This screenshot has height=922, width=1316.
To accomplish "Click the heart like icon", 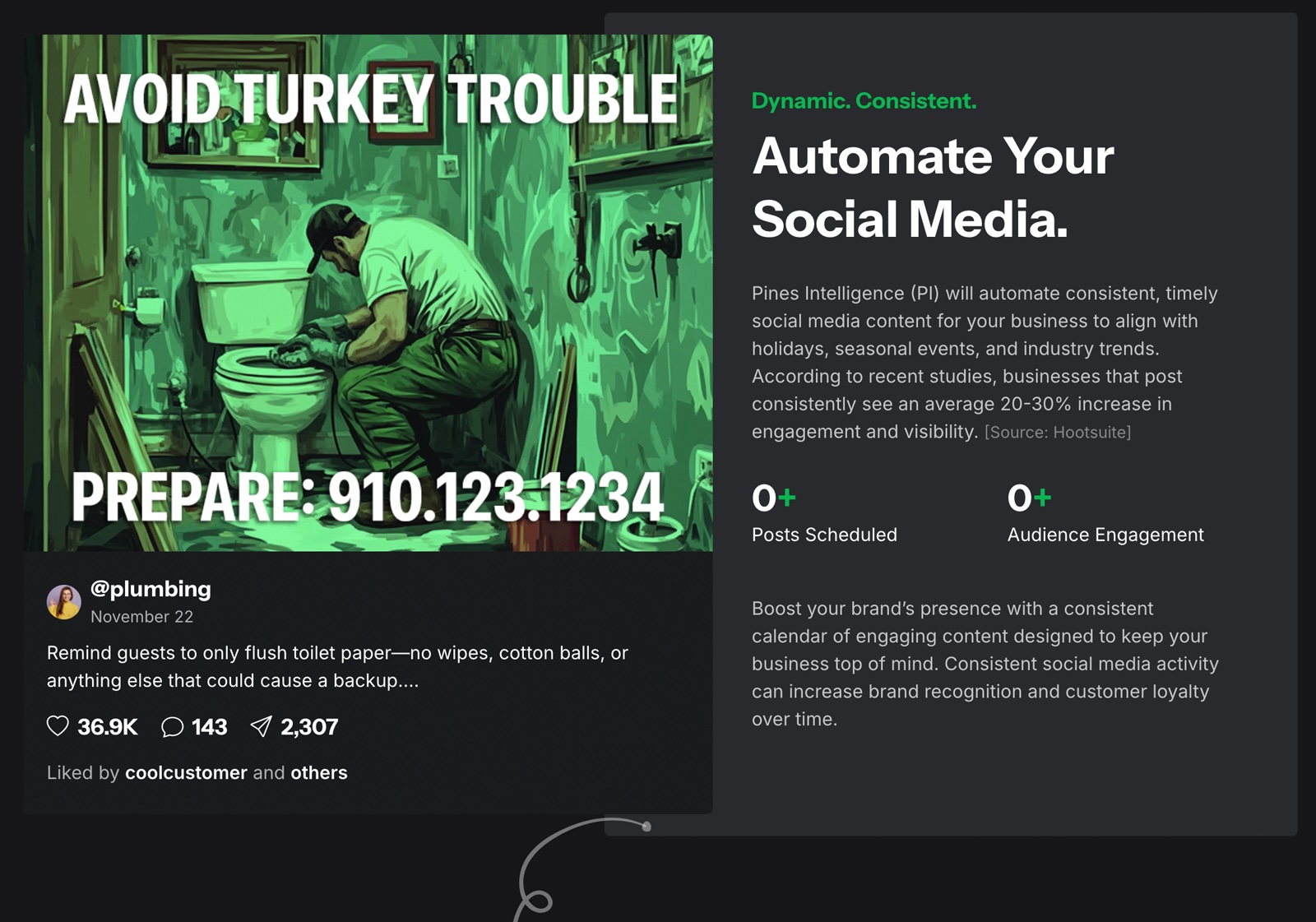I will (x=58, y=726).
